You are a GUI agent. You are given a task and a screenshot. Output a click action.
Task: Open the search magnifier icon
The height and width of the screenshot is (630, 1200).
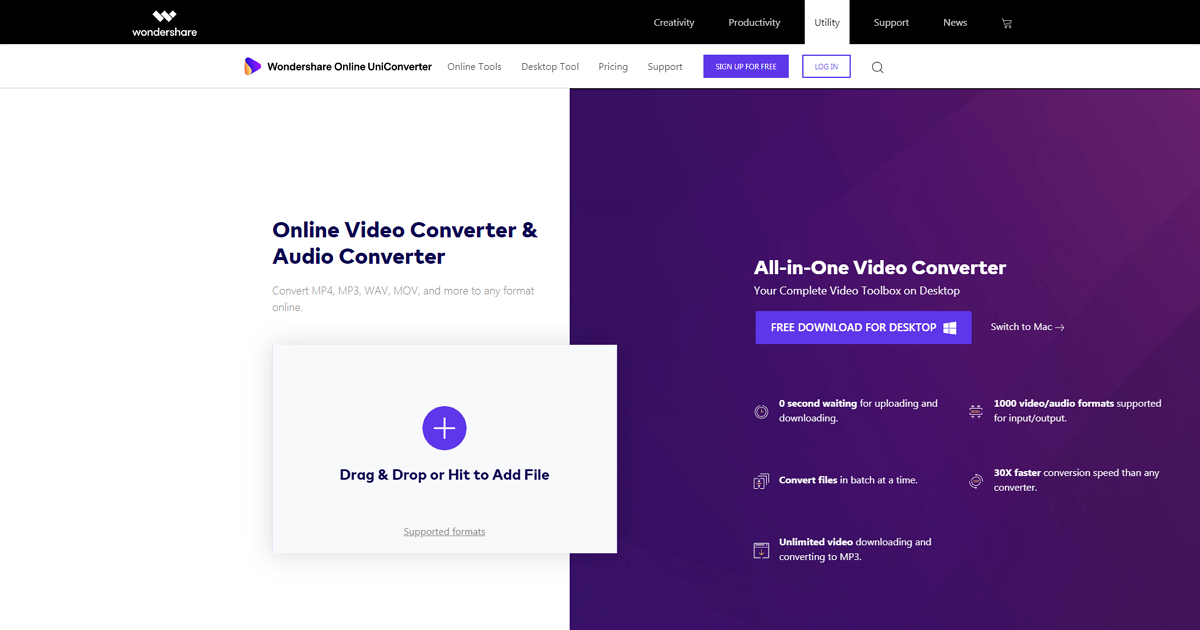point(877,67)
